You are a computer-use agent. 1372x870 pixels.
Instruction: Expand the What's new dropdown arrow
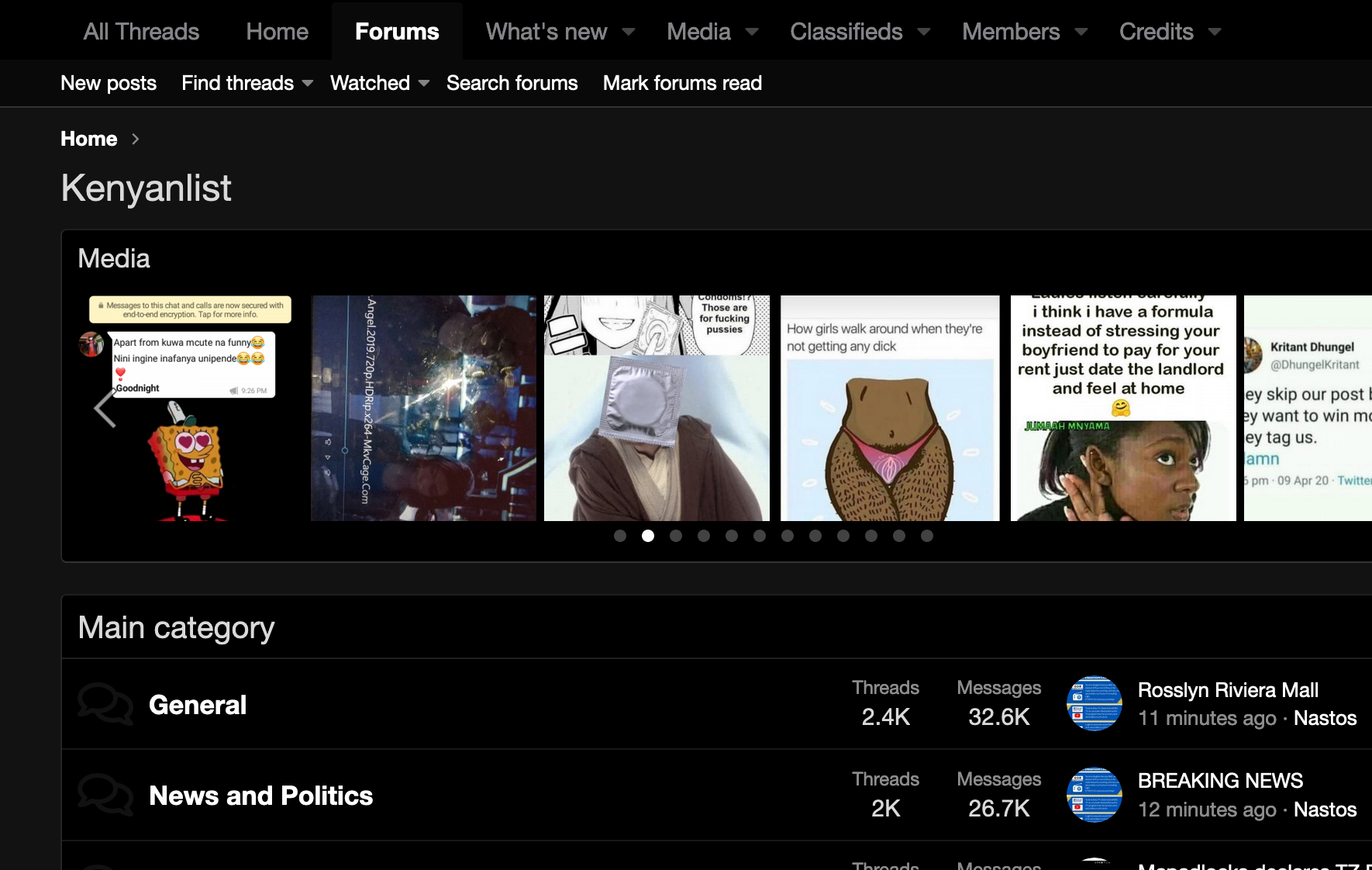click(629, 32)
